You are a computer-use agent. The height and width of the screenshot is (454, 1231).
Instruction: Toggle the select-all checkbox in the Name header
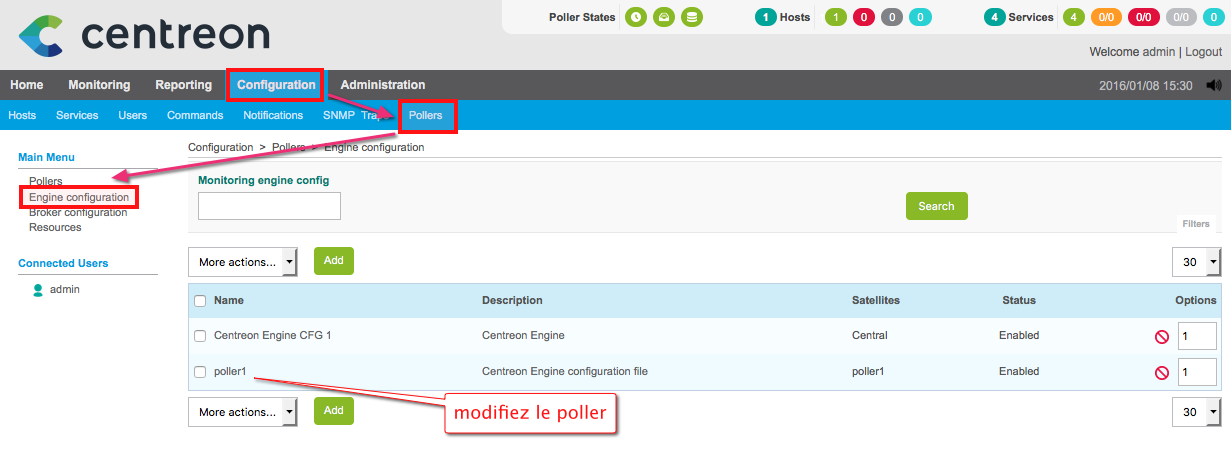(200, 301)
